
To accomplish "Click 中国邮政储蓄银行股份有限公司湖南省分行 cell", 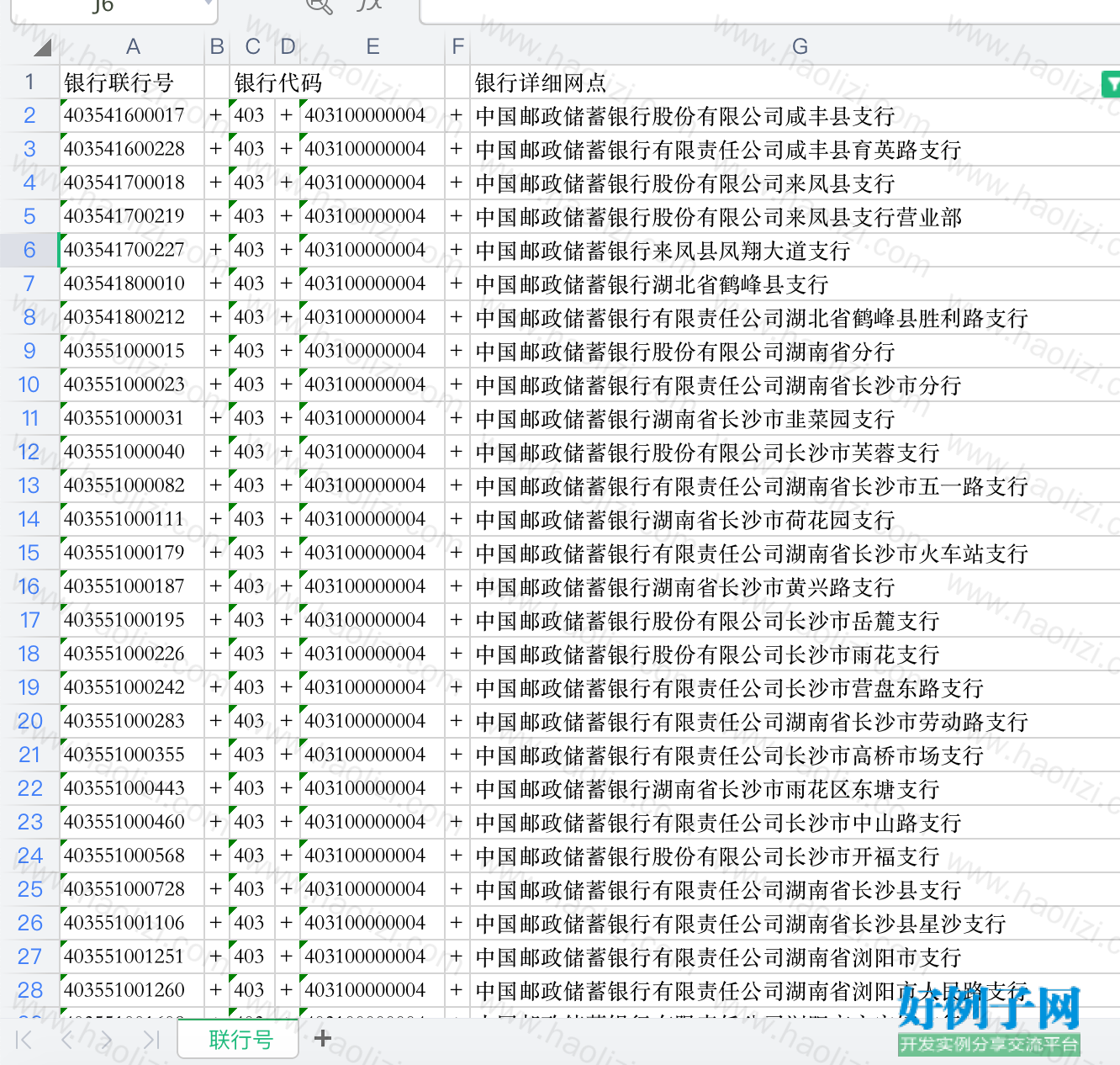I will click(795, 351).
